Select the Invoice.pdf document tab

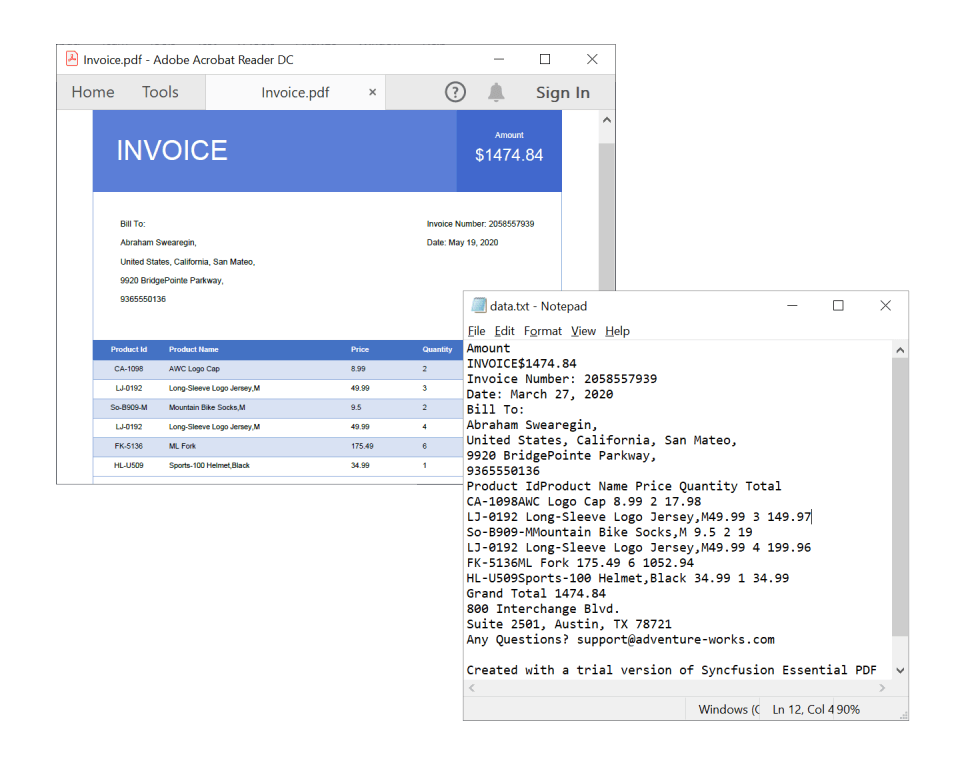[295, 92]
